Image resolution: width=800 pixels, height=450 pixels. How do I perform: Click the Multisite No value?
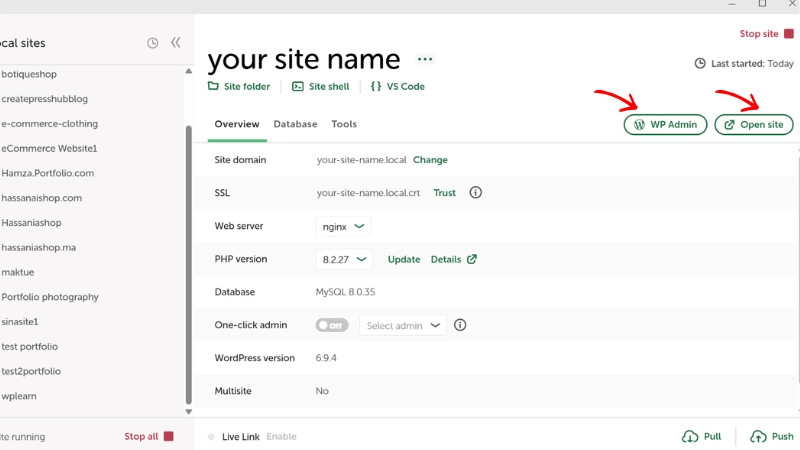pos(322,391)
